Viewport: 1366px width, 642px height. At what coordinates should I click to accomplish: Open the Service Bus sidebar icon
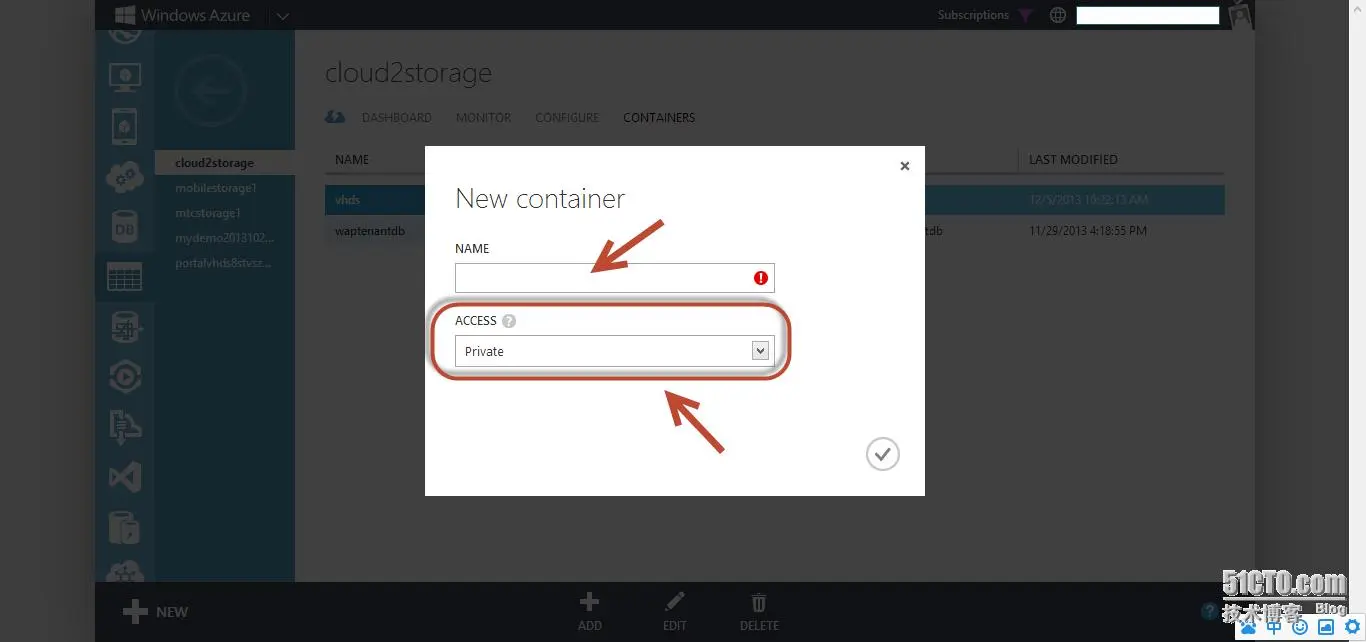(x=125, y=427)
